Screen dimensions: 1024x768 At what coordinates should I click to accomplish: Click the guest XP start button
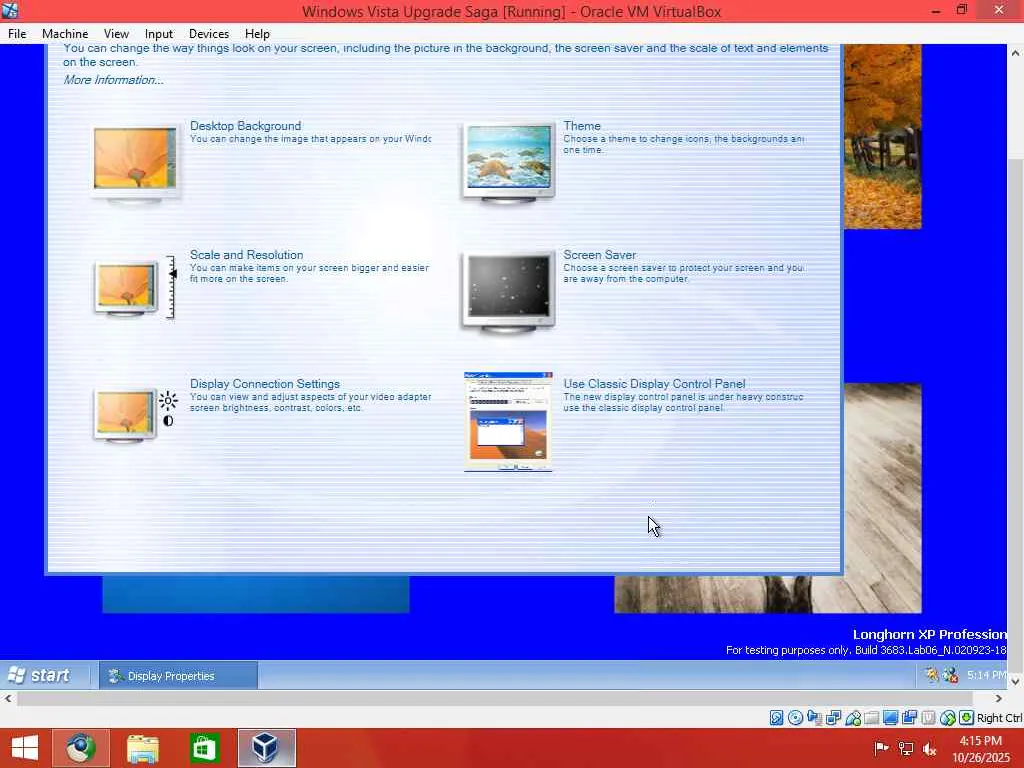point(40,675)
